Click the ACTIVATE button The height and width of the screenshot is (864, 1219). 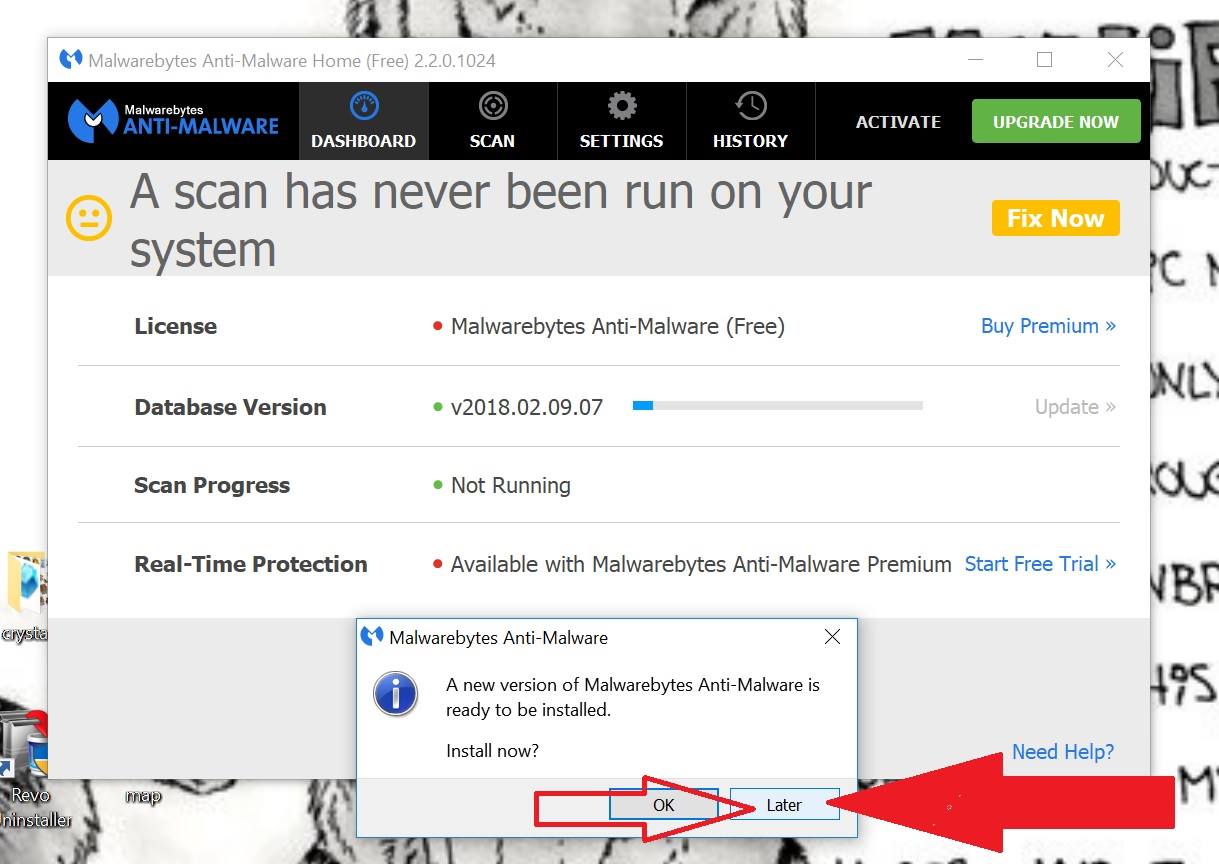[898, 122]
